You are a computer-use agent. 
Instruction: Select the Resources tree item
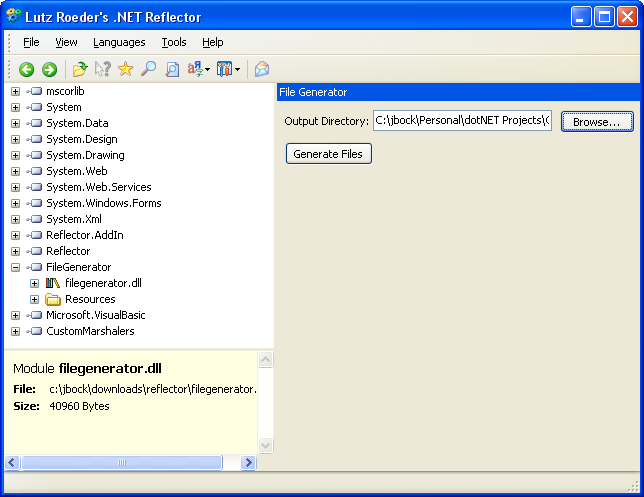pos(90,299)
